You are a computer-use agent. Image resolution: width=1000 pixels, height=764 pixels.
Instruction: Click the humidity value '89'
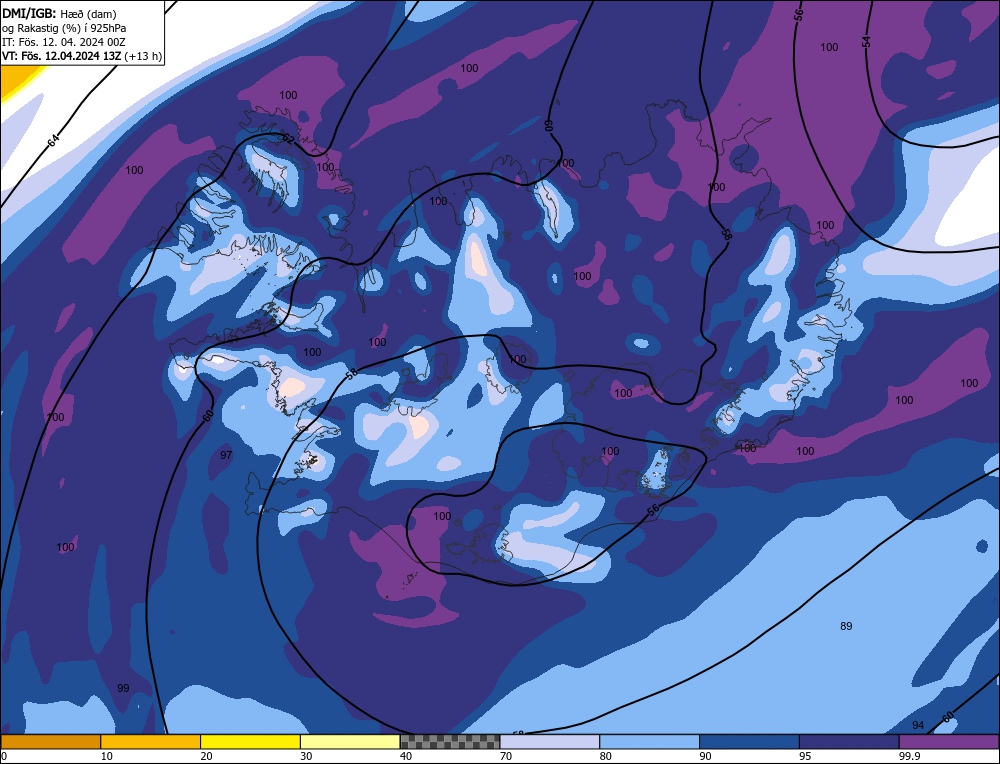tap(846, 626)
